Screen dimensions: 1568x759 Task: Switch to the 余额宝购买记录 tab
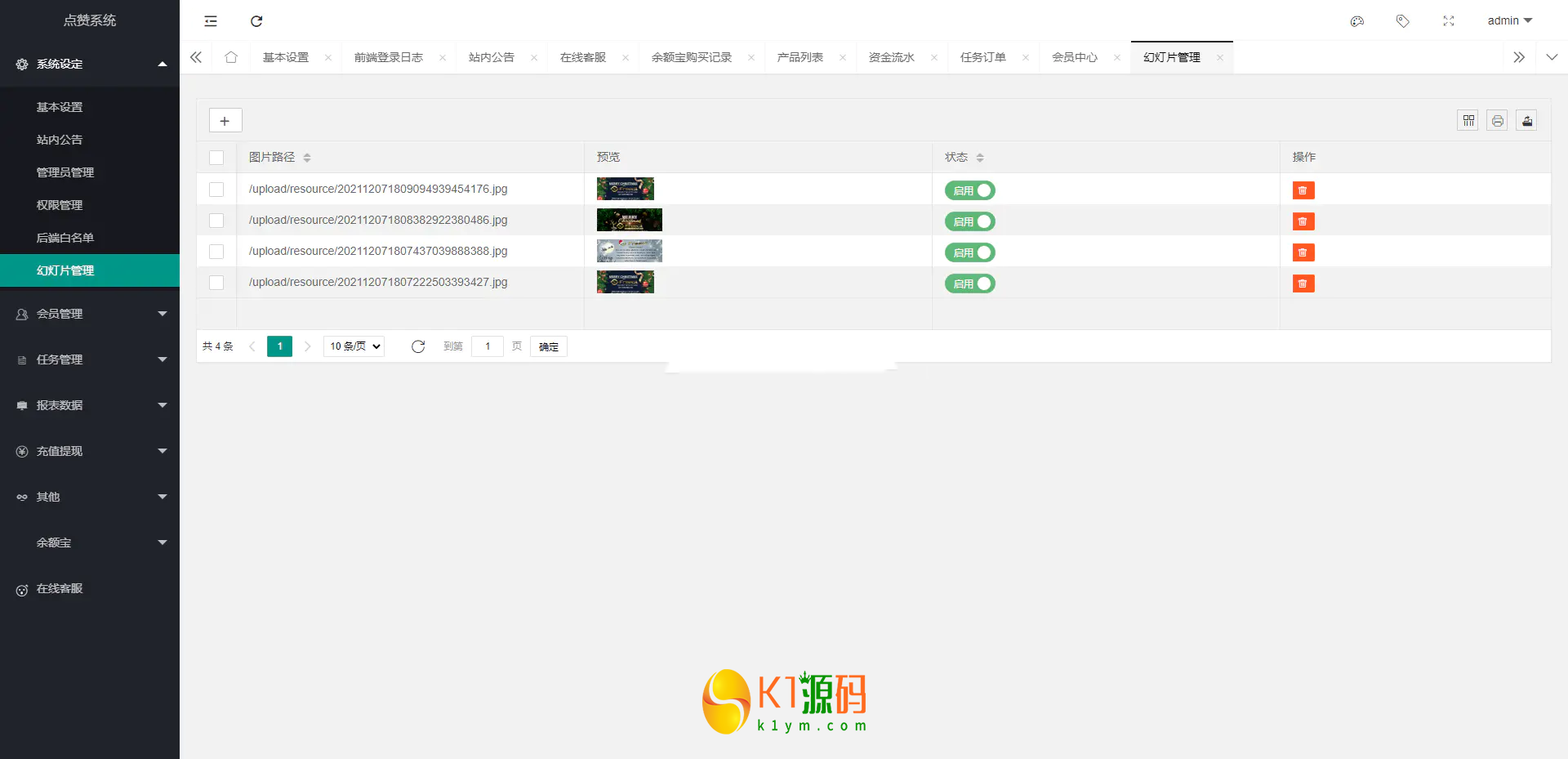click(692, 57)
